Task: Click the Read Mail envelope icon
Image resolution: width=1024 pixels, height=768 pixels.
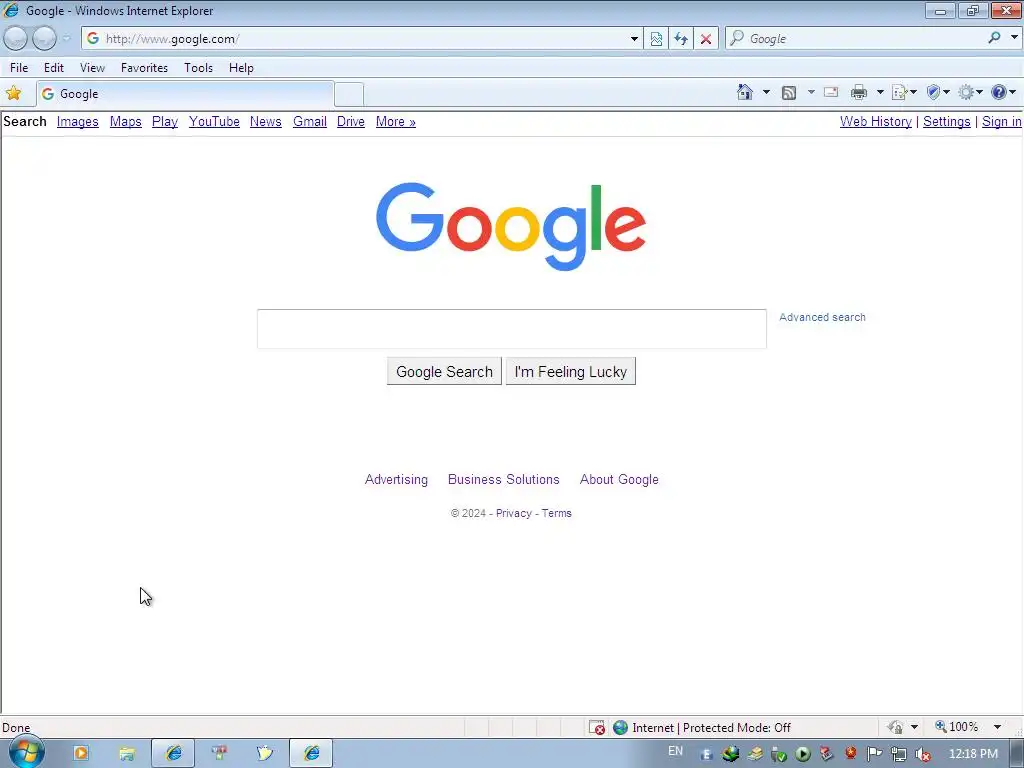Action: click(831, 92)
